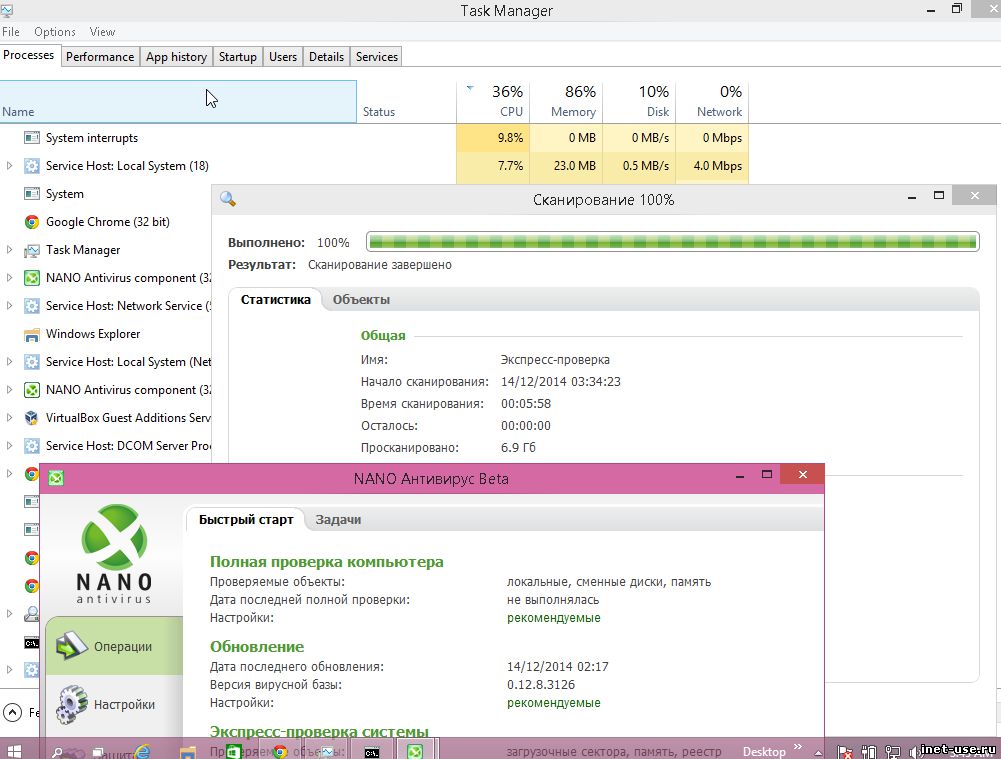The width and height of the screenshot is (1001, 759).
Task: Click the Status column header
Action: tap(407, 101)
